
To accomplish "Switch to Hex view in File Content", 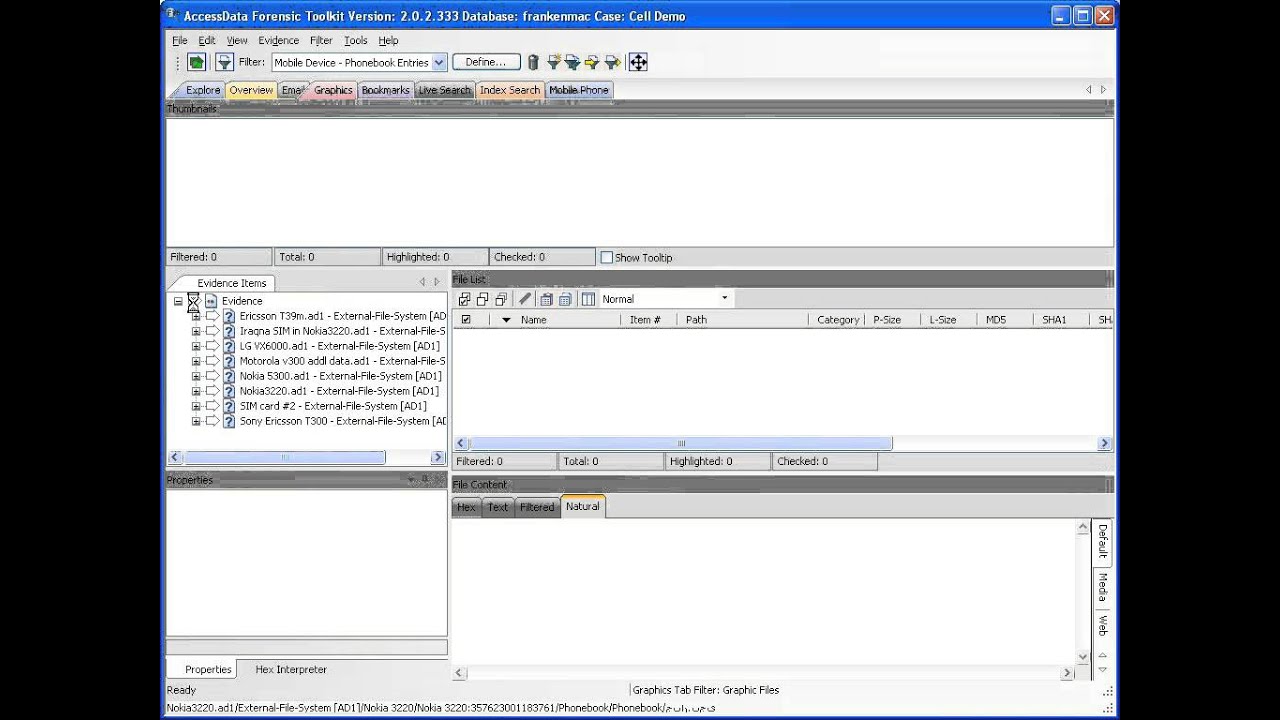I will pos(466,507).
